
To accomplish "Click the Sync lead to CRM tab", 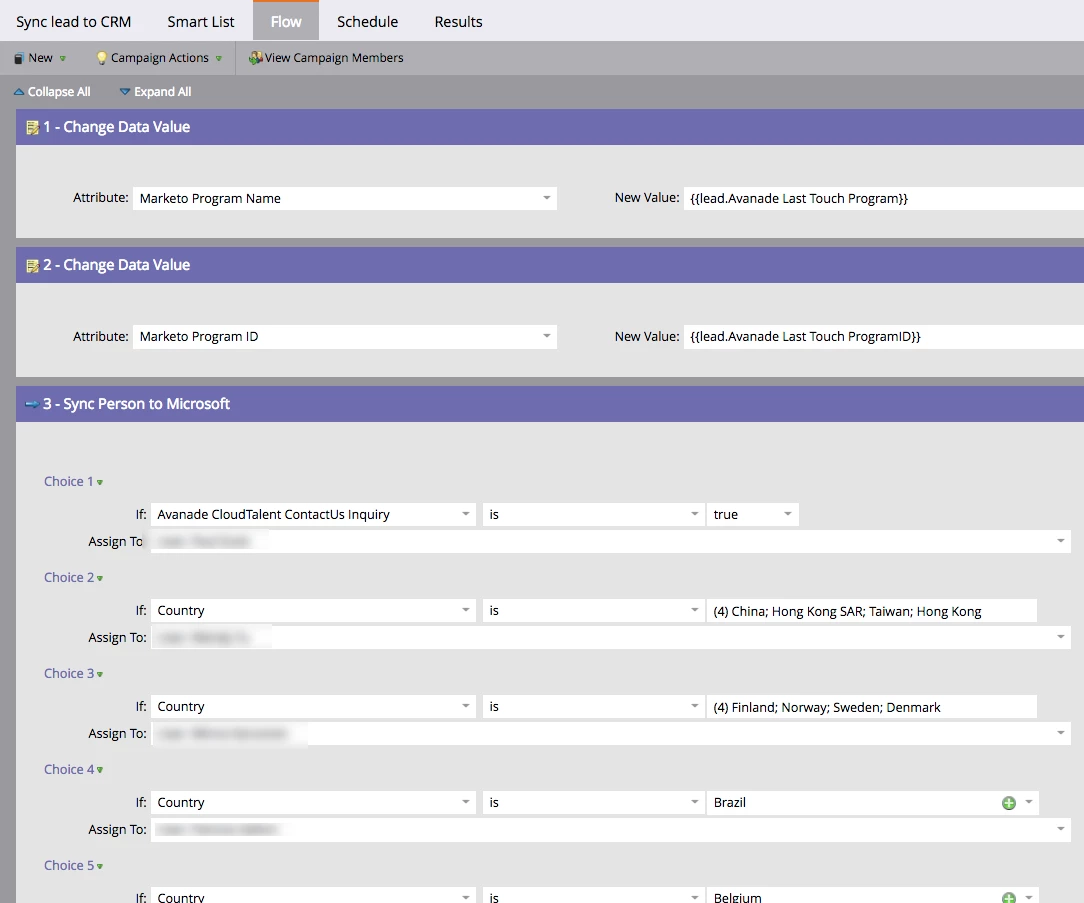I will point(73,21).
